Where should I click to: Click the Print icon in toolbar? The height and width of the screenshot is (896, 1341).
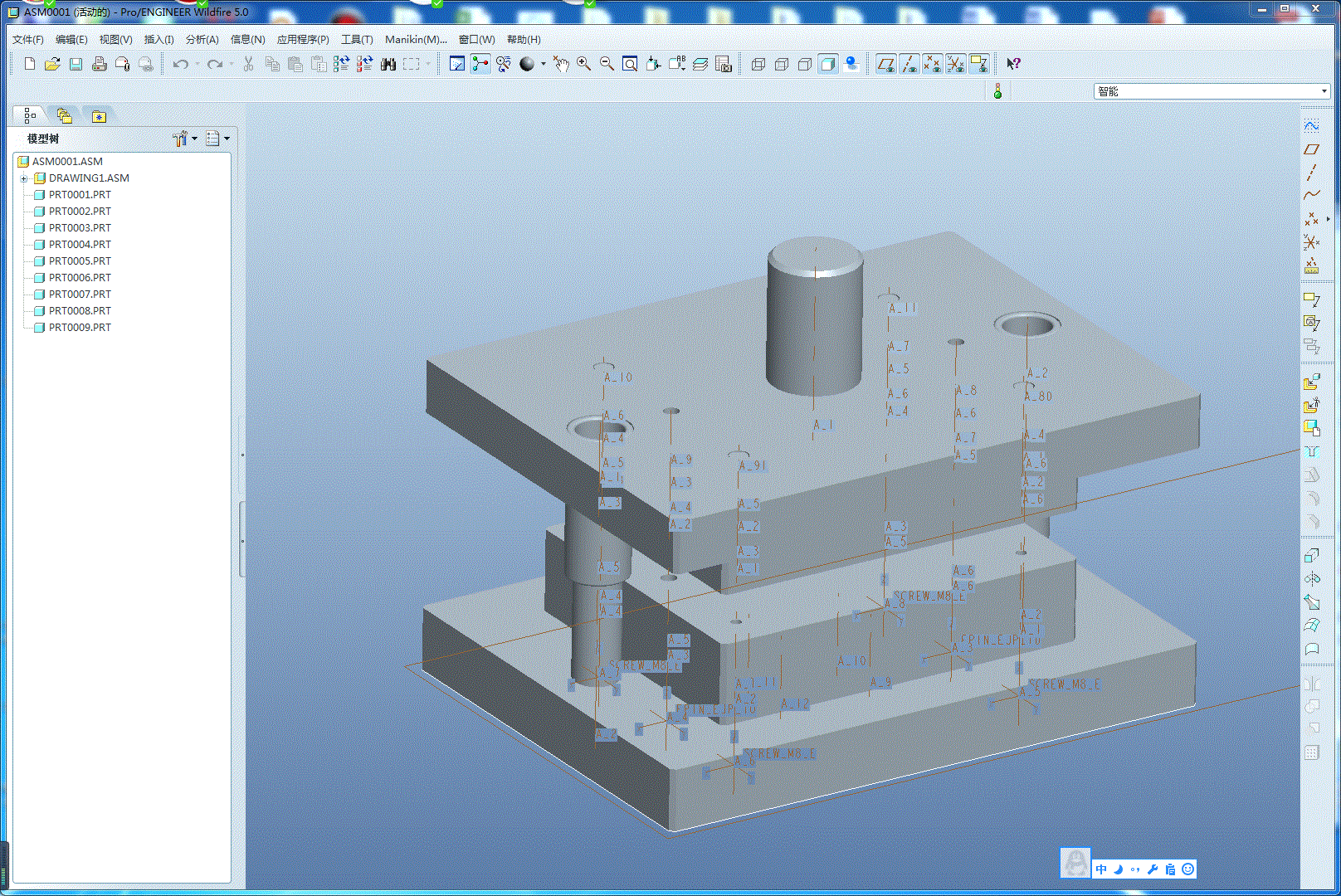(99, 64)
